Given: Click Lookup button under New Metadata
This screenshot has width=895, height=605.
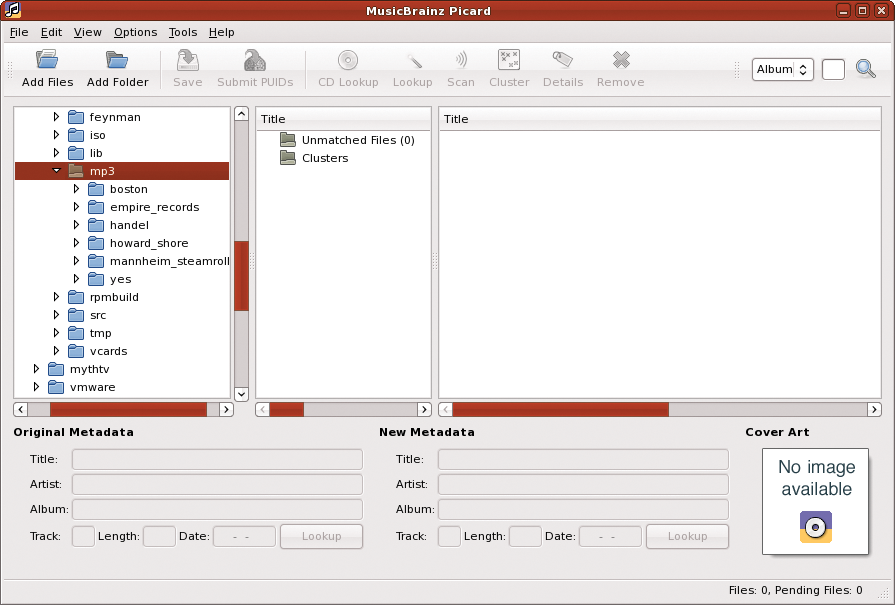Looking at the screenshot, I should 687,537.
